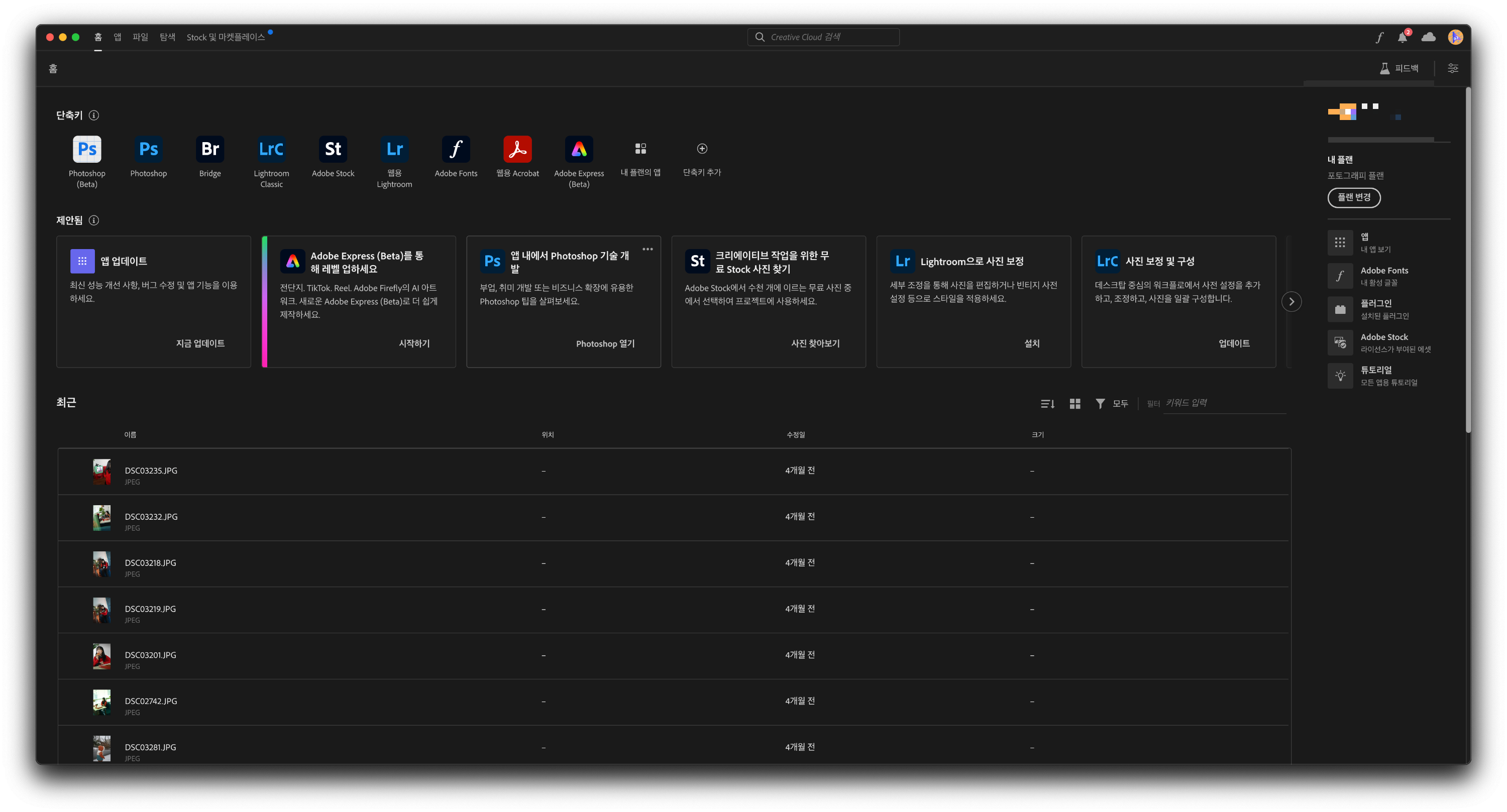Select the 홈 tab
Viewport: 1507px width, 812px height.
98,38
